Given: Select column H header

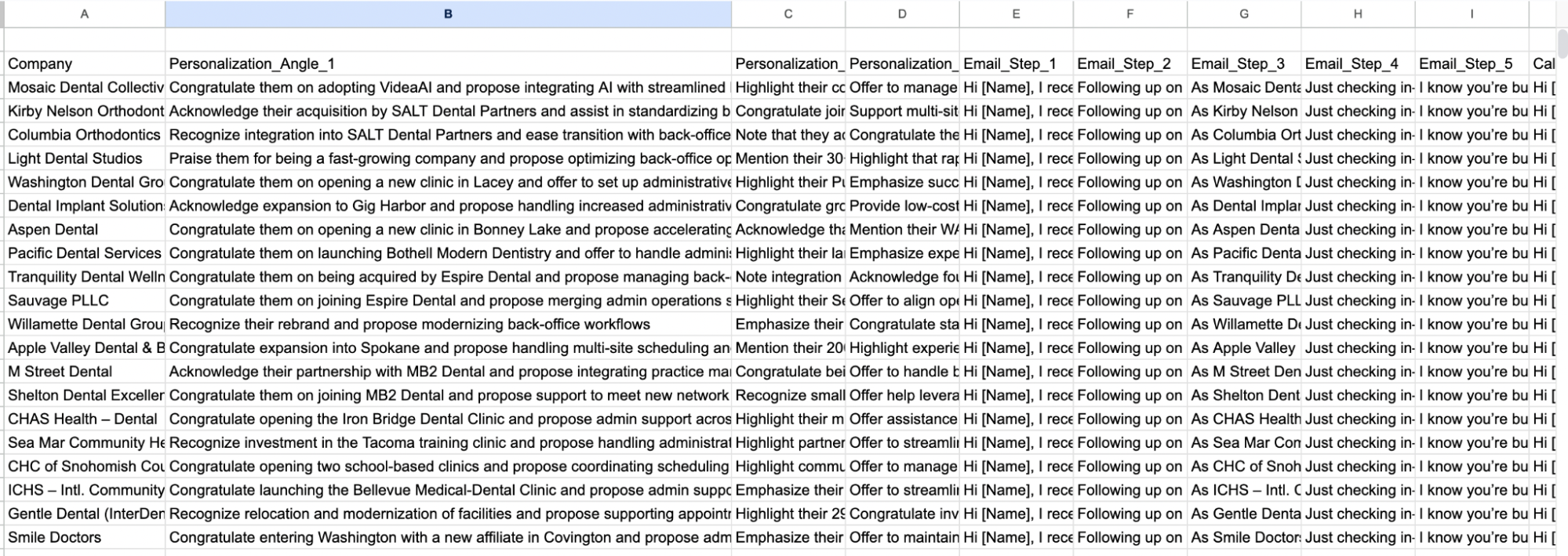Looking at the screenshot, I should click(x=1357, y=14).
